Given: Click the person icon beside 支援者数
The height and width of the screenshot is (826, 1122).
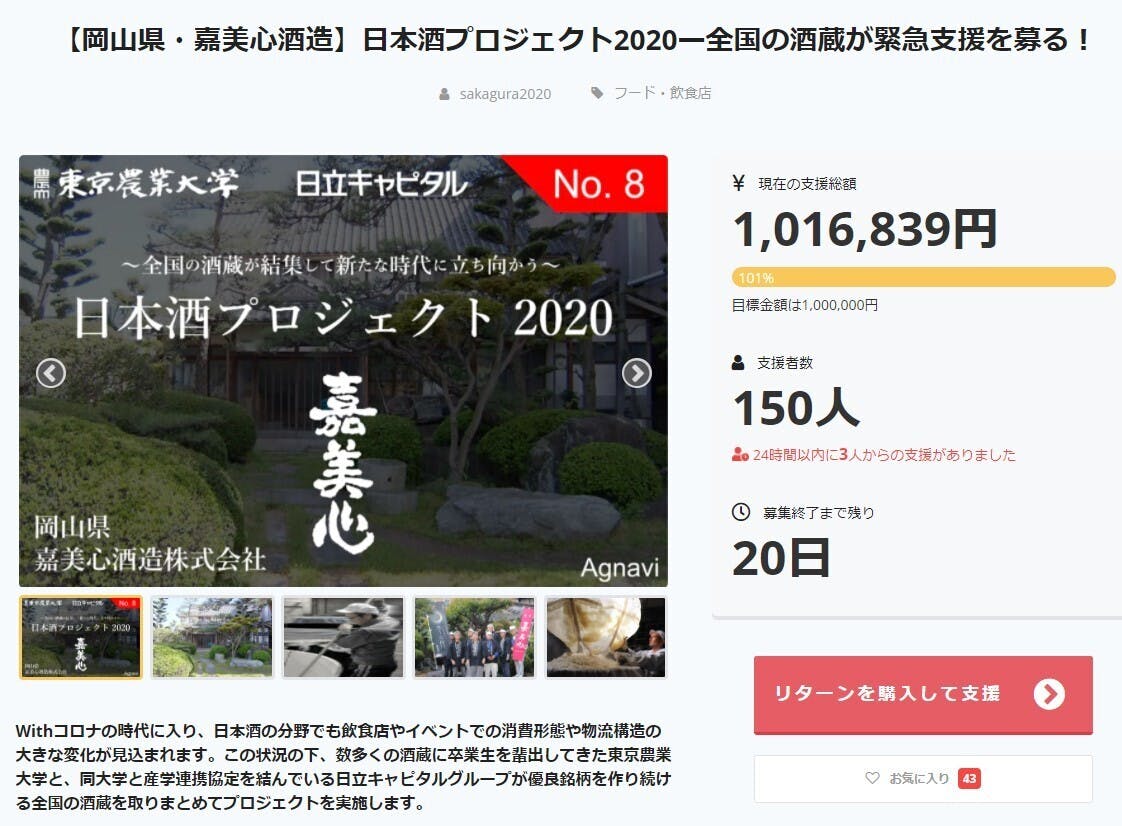Looking at the screenshot, I should pyautogui.click(x=739, y=362).
